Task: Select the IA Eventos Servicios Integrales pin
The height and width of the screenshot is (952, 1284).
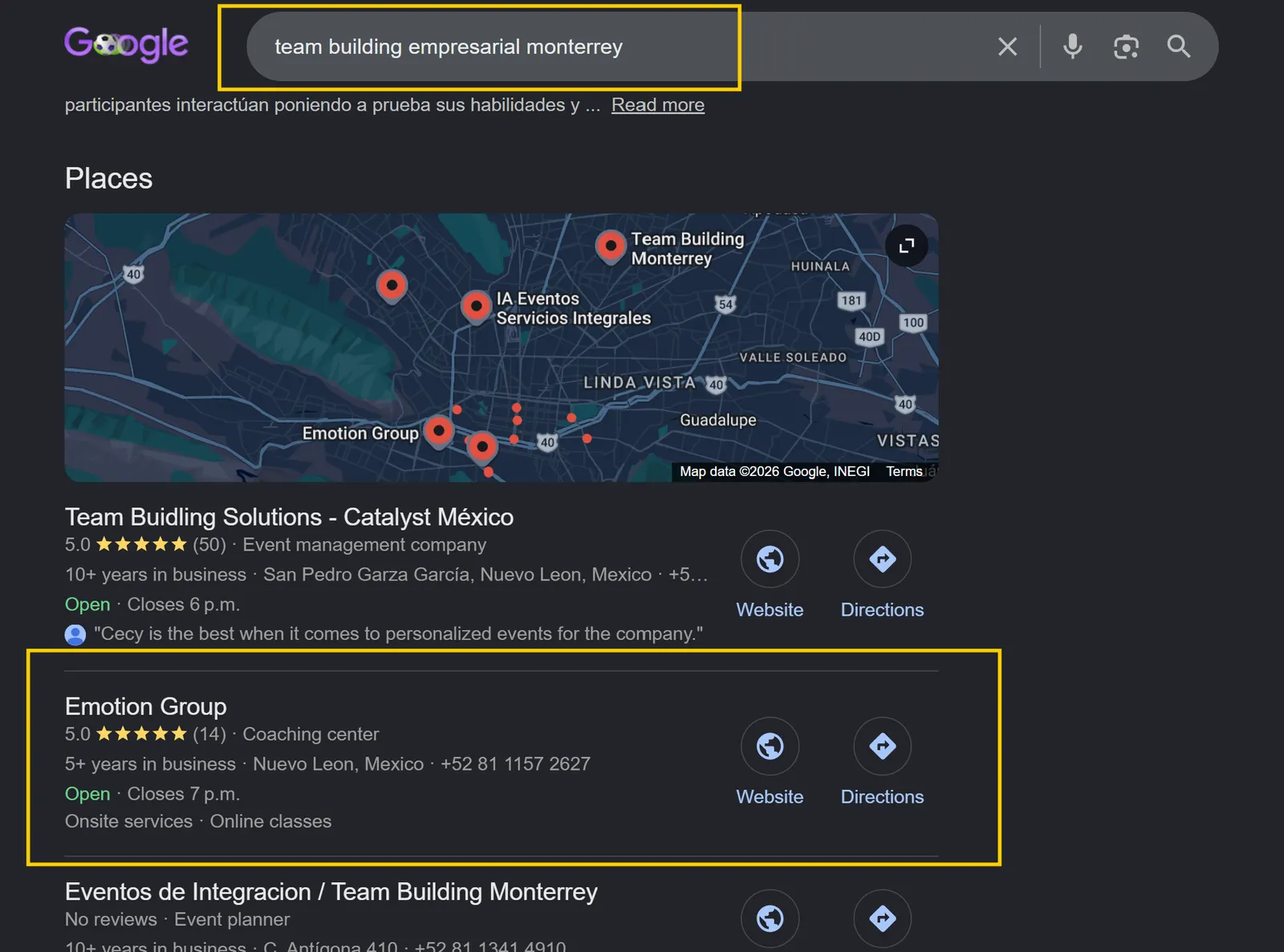Action: (477, 307)
